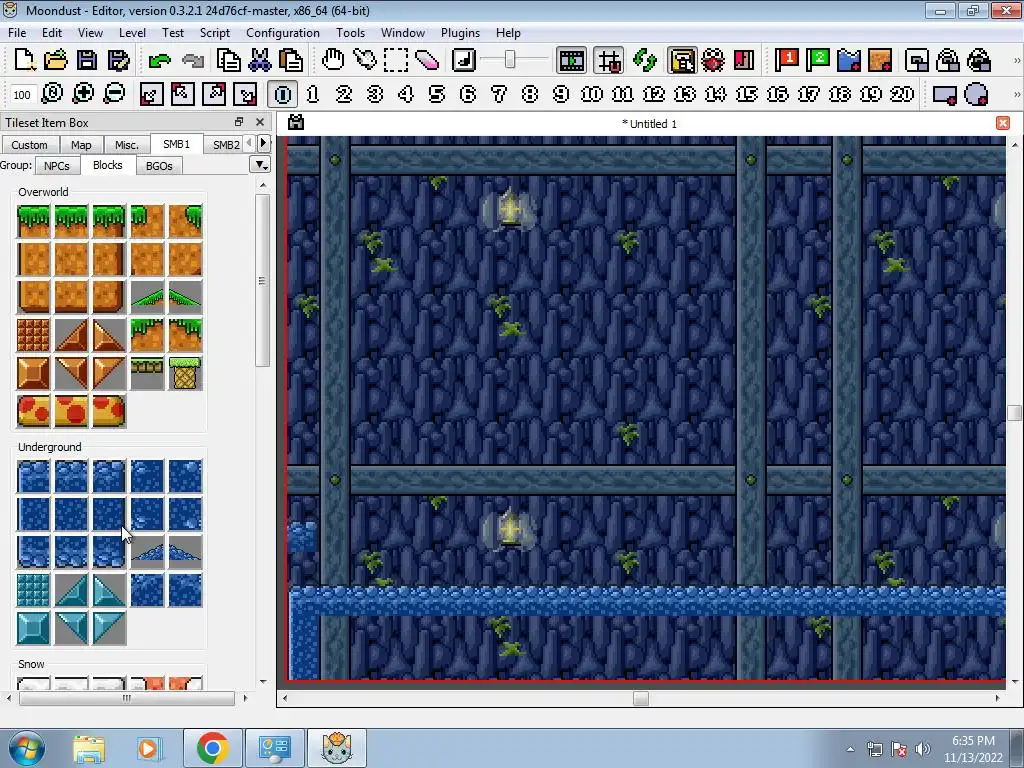Viewport: 1024px width, 768px height.
Task: Paste with the clipboard icon
Action: tap(291, 60)
